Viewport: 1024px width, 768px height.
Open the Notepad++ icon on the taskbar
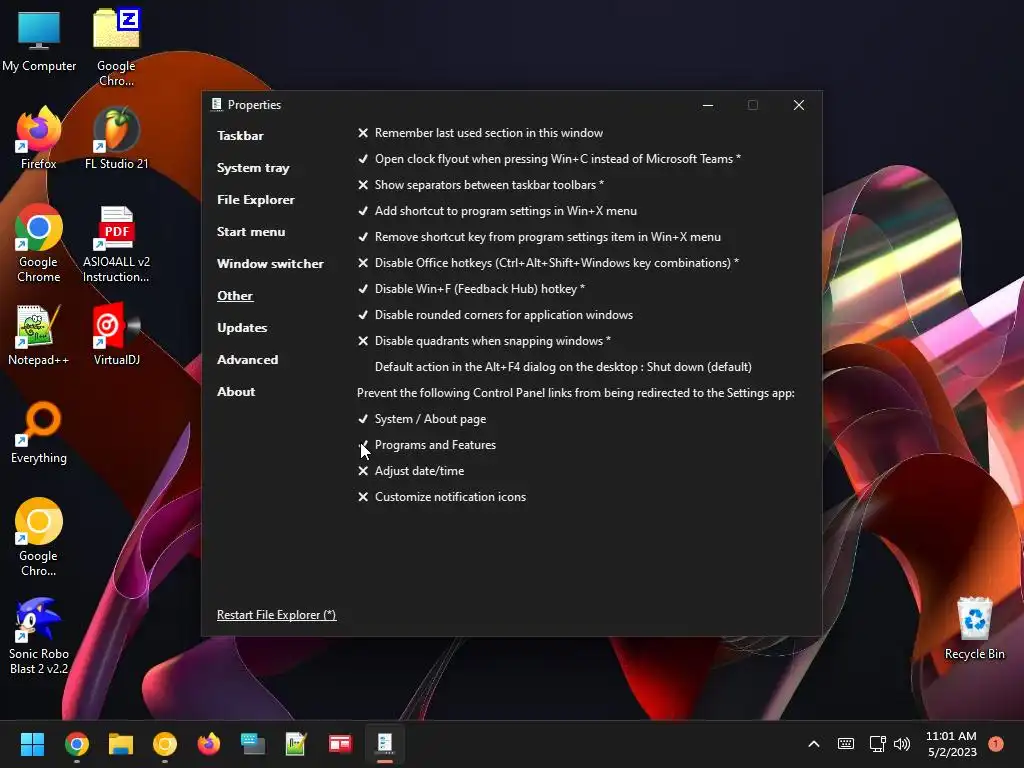(296, 744)
